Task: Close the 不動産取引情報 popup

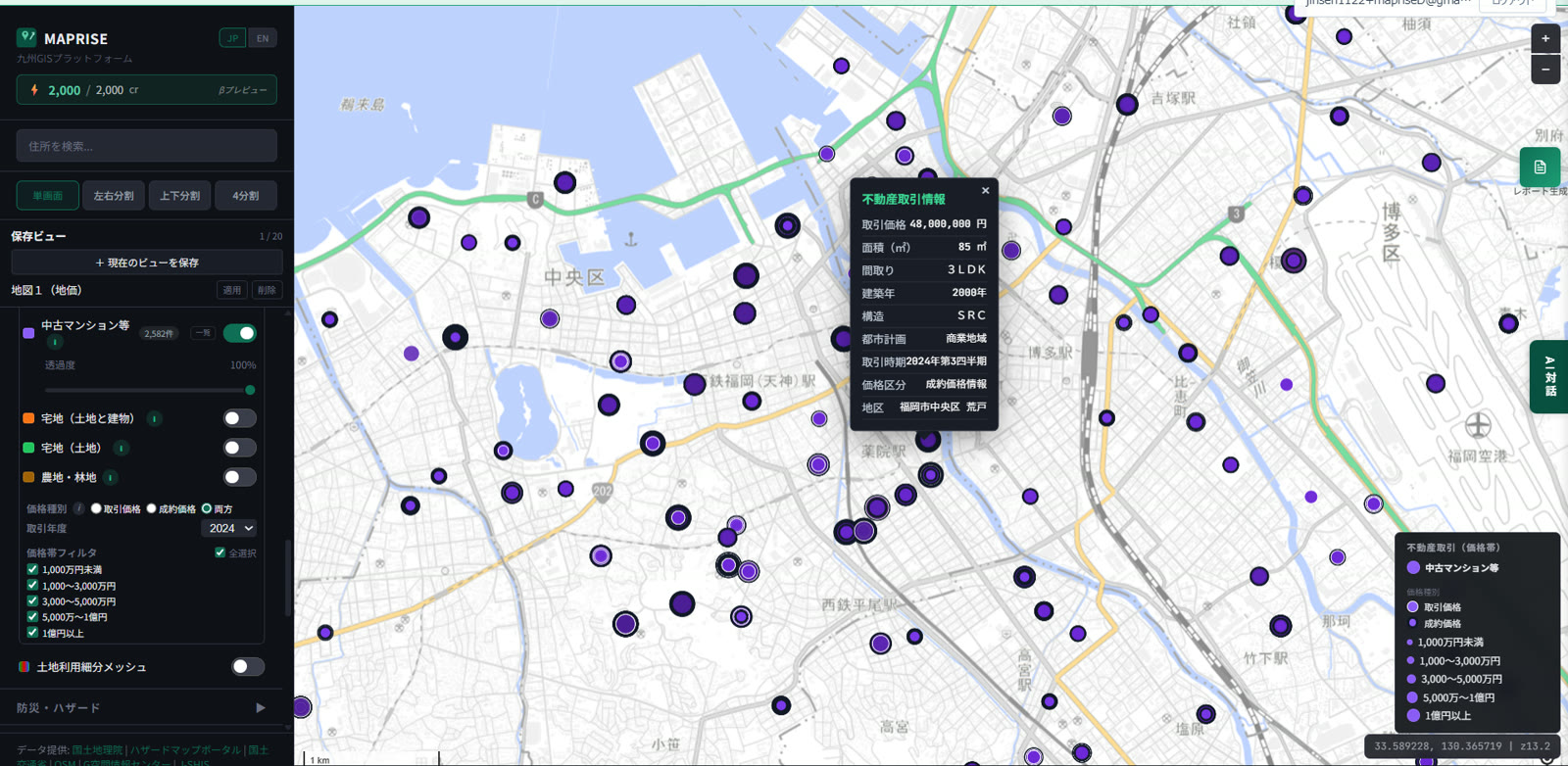Action: click(x=985, y=191)
